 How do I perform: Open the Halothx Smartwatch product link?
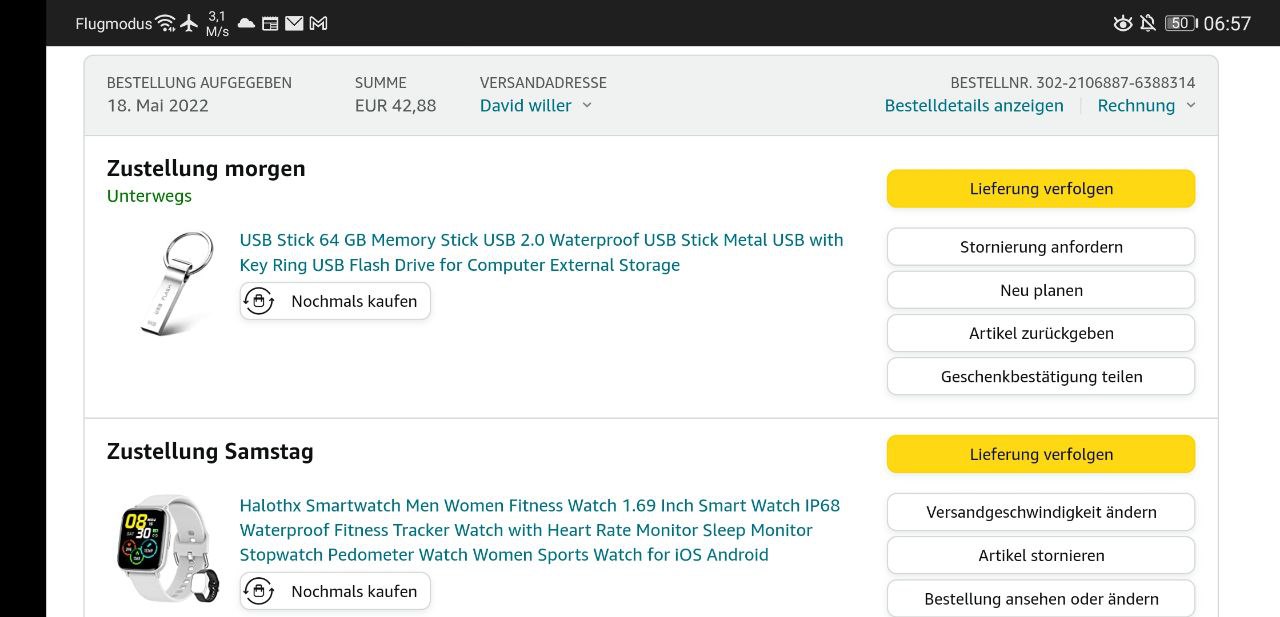pyautogui.click(x=539, y=530)
